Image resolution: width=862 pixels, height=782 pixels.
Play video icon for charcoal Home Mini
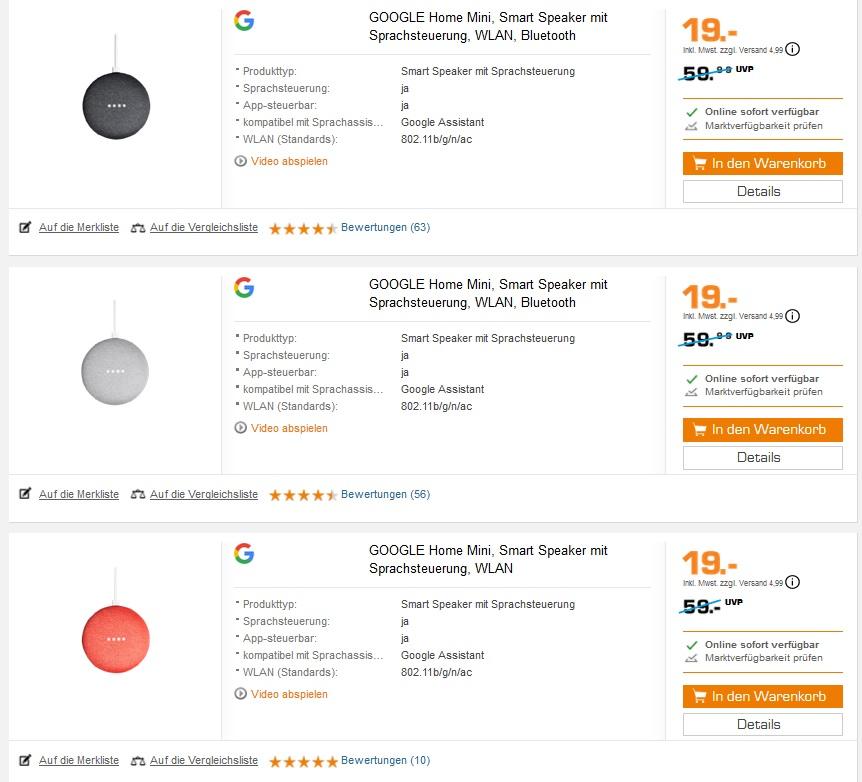point(241,161)
